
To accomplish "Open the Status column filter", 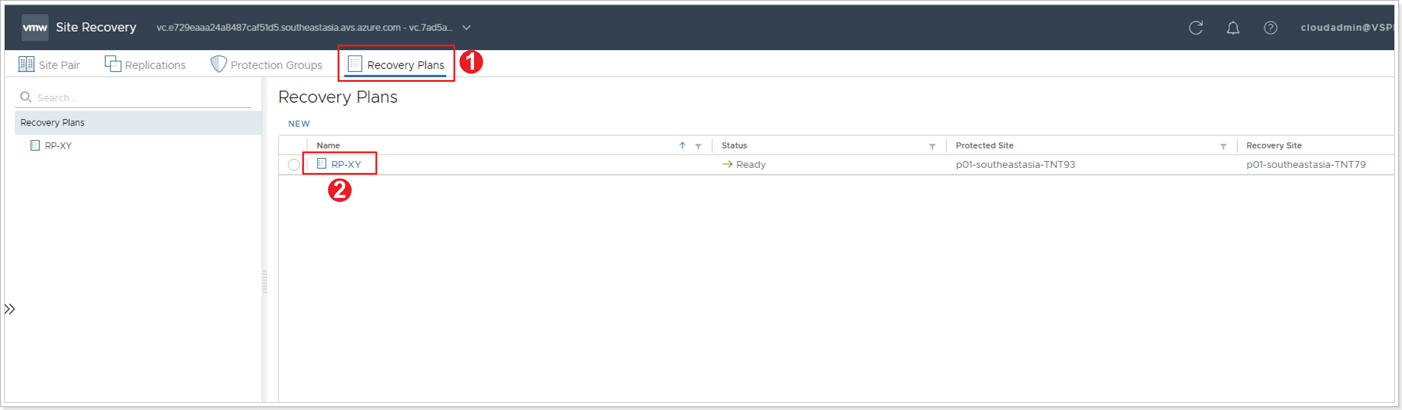I will [932, 146].
